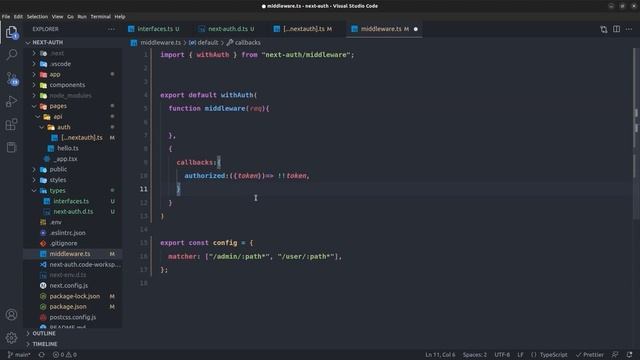Open the .env file

point(56,222)
